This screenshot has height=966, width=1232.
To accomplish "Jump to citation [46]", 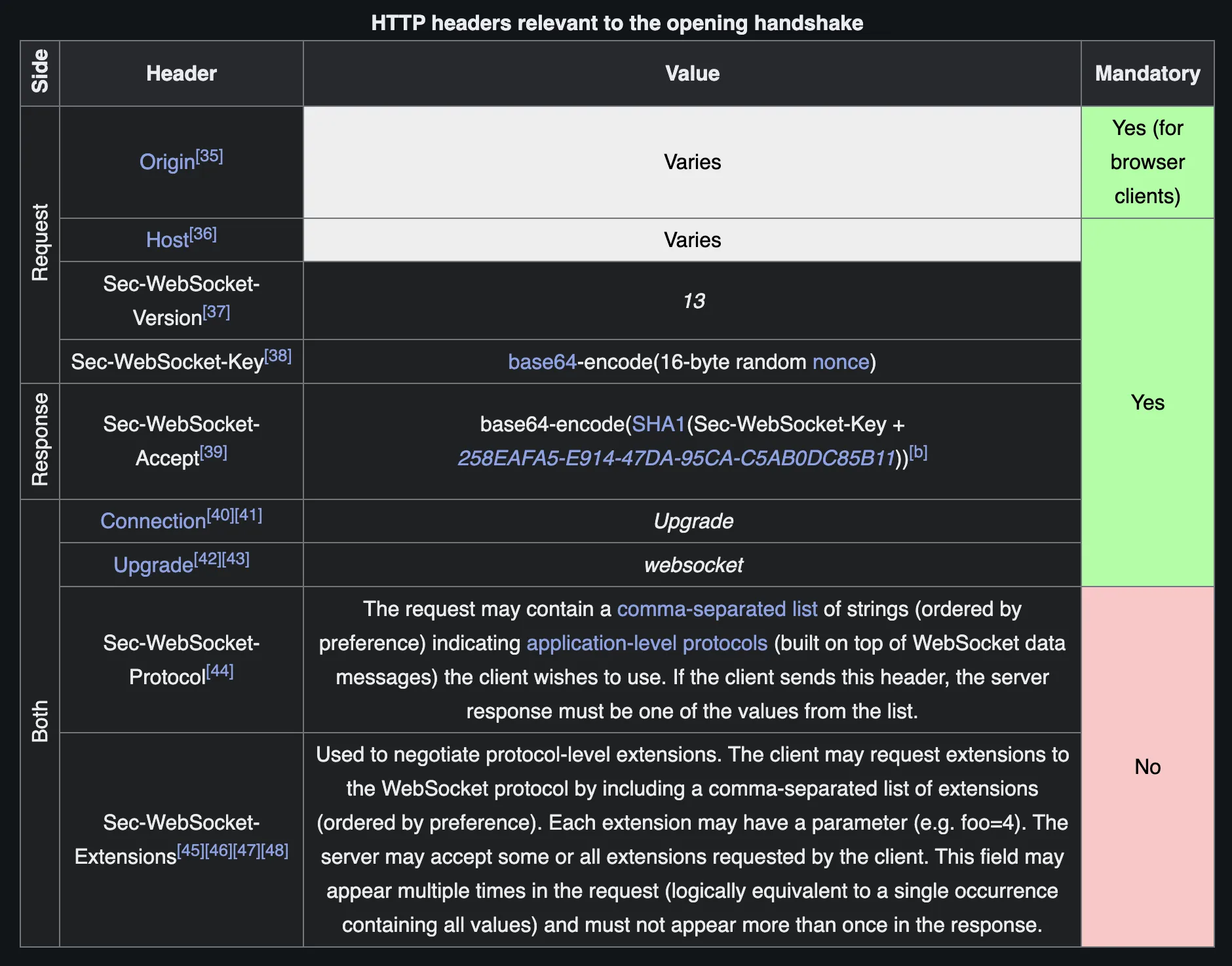I will click(219, 851).
